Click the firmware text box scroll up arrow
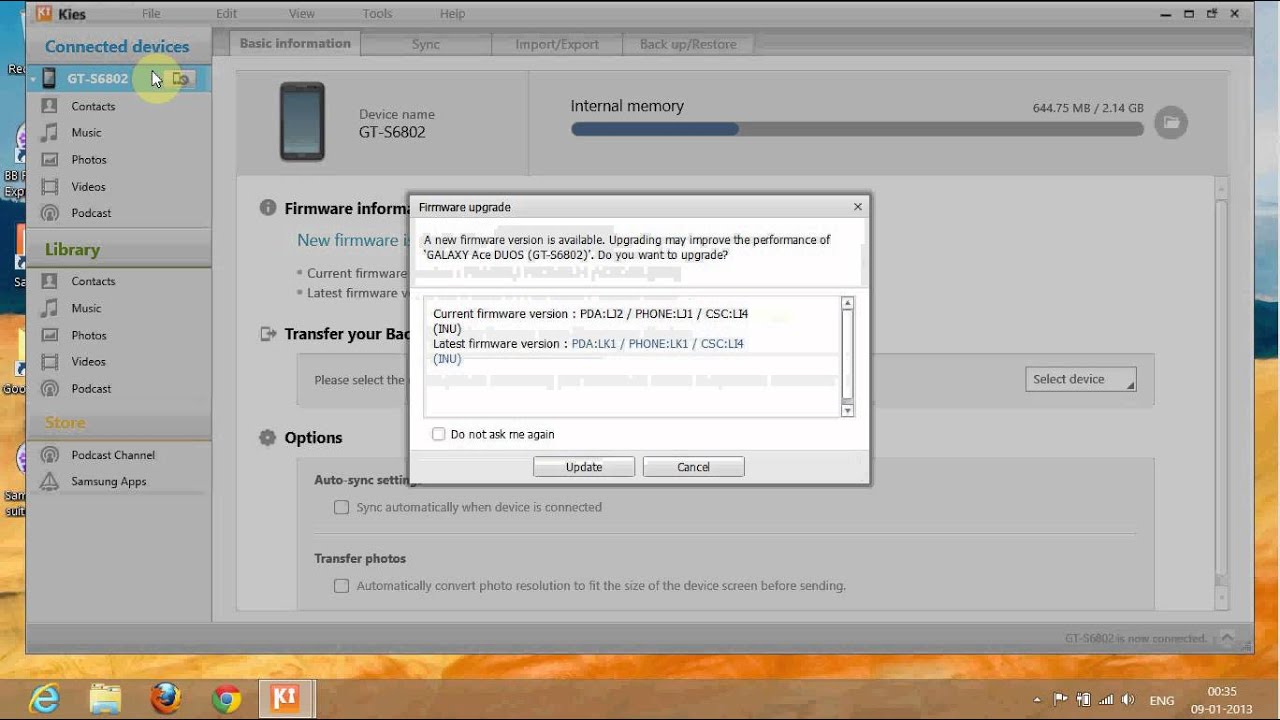 pos(847,303)
